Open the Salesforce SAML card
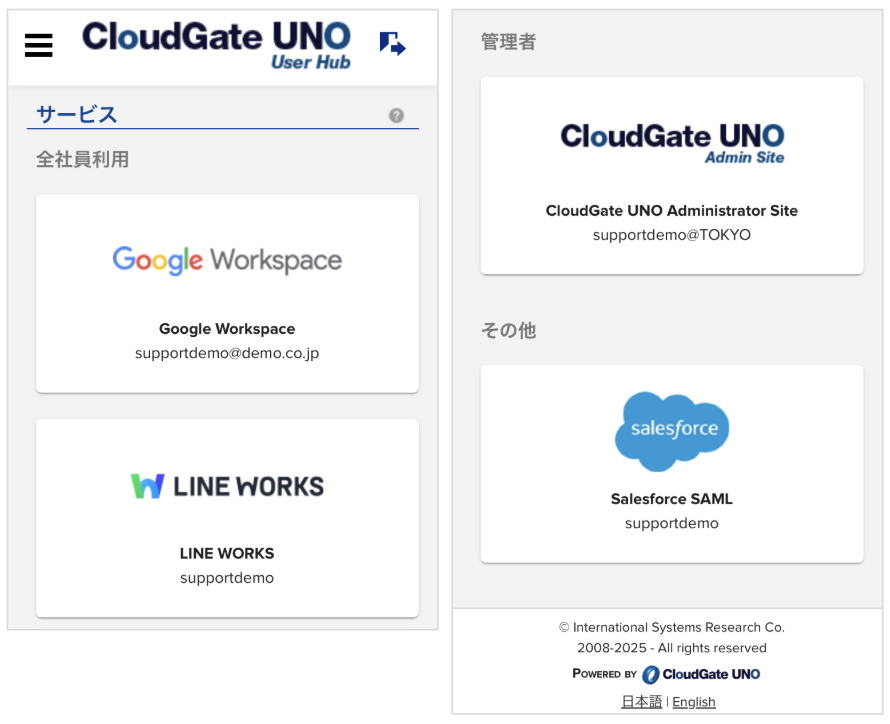 [672, 464]
